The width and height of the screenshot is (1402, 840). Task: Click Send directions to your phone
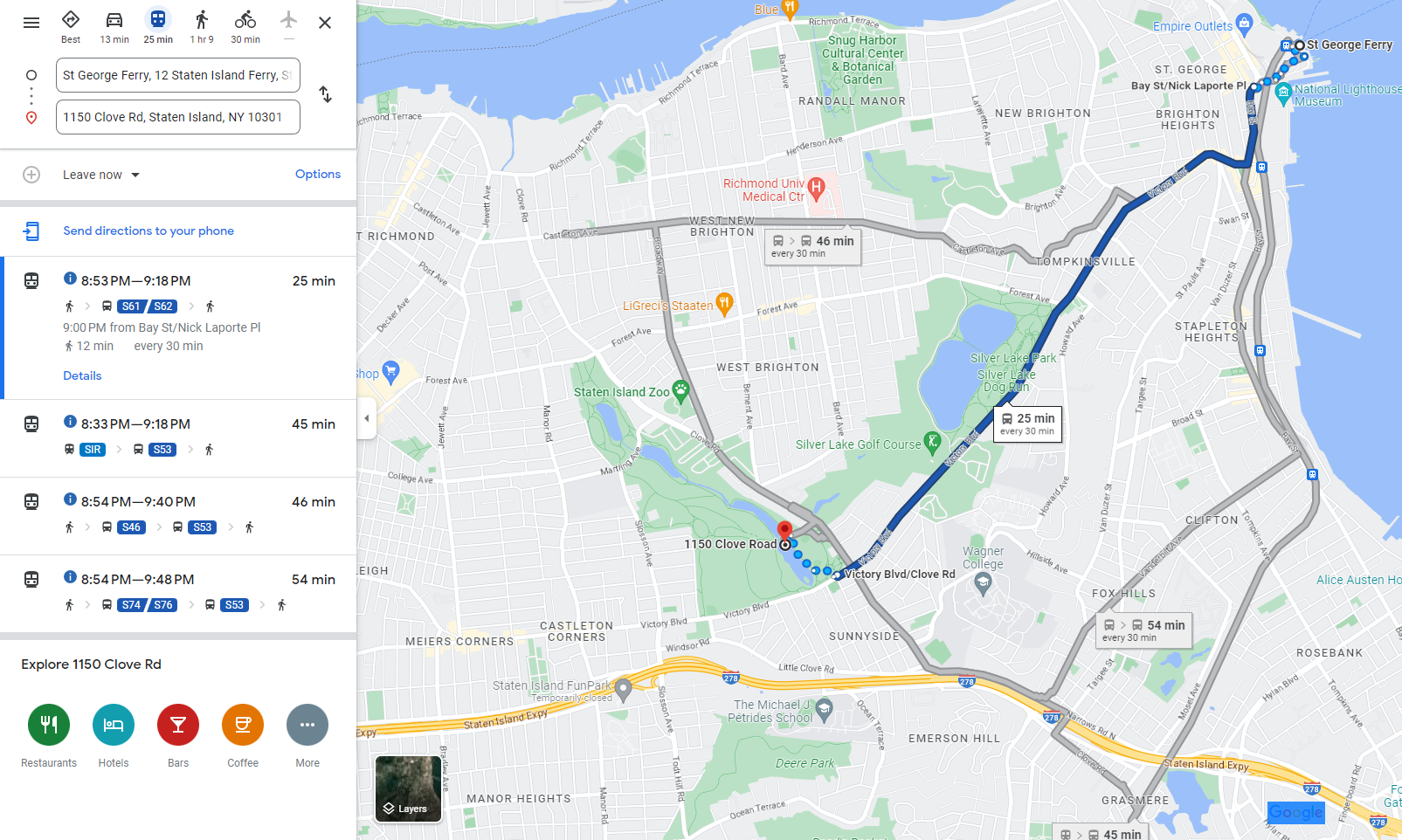click(x=148, y=231)
